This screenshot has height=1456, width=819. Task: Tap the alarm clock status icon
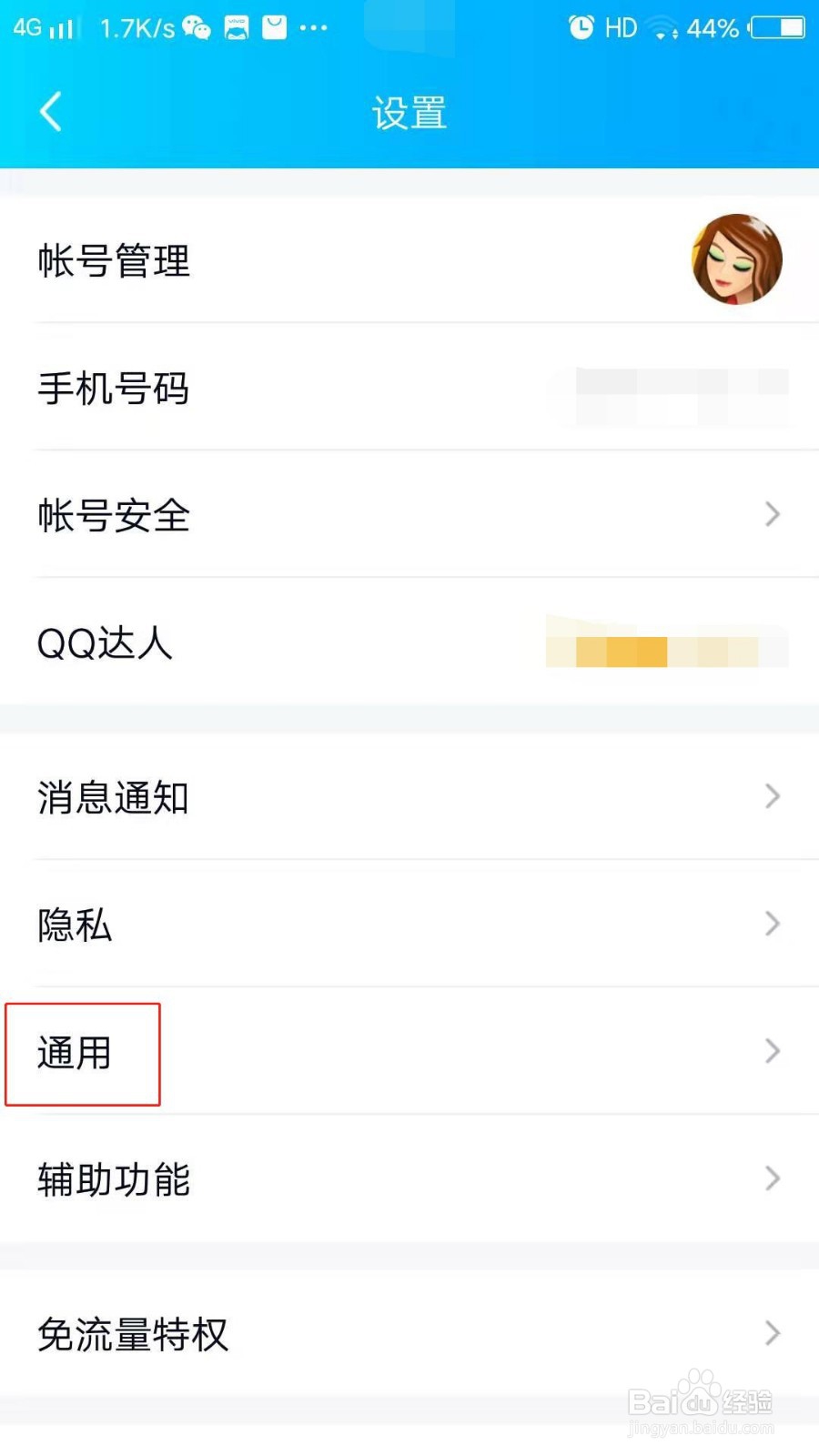point(581,28)
